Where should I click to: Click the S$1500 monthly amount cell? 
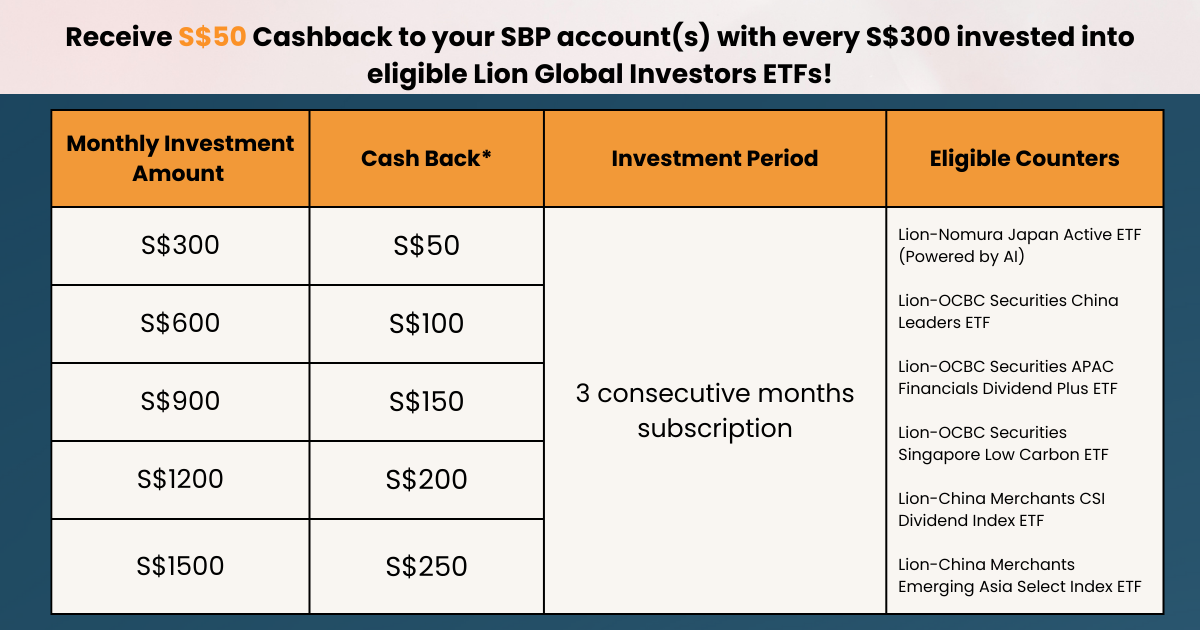tap(180, 566)
